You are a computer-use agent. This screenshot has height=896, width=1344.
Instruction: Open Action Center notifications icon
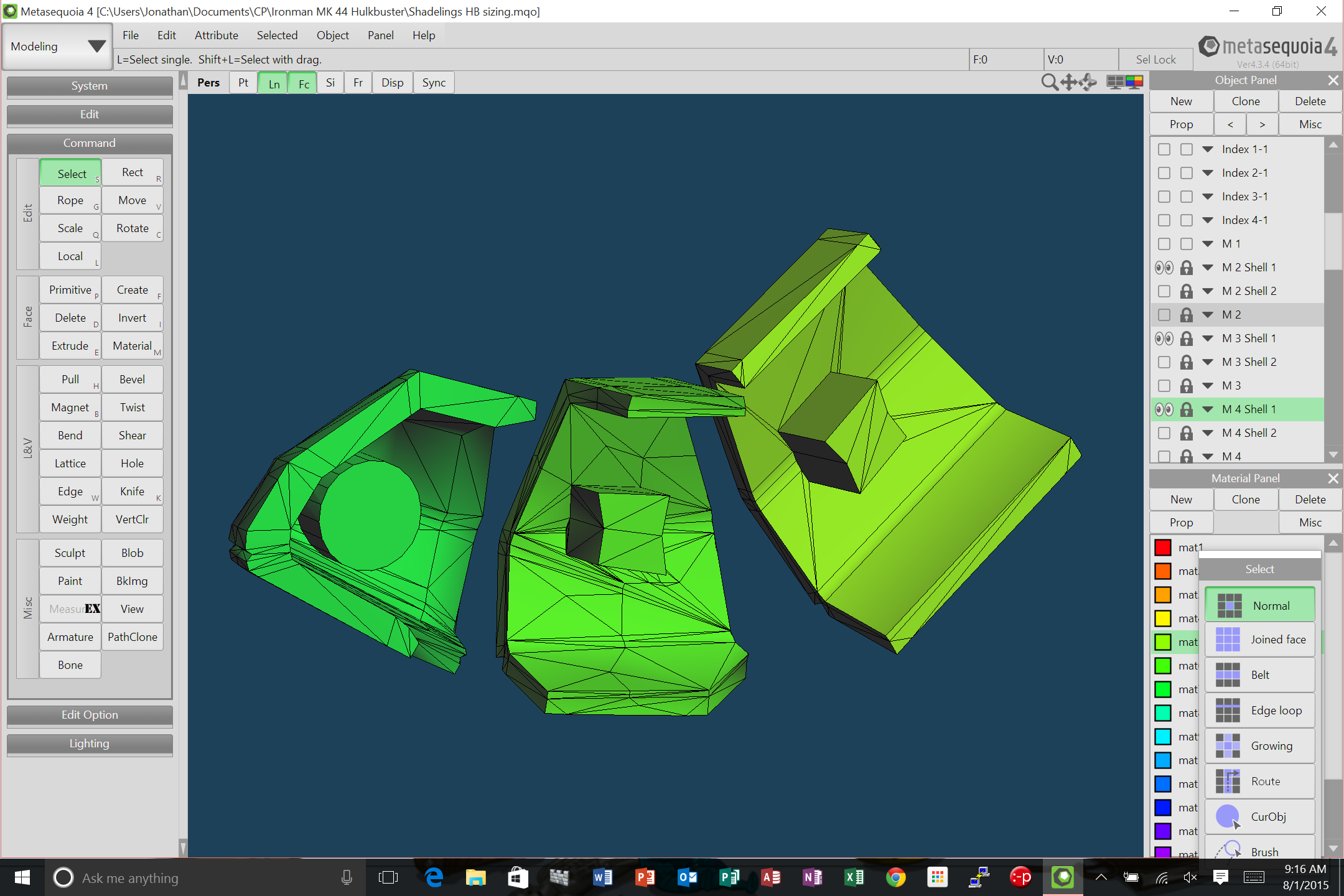(1220, 878)
